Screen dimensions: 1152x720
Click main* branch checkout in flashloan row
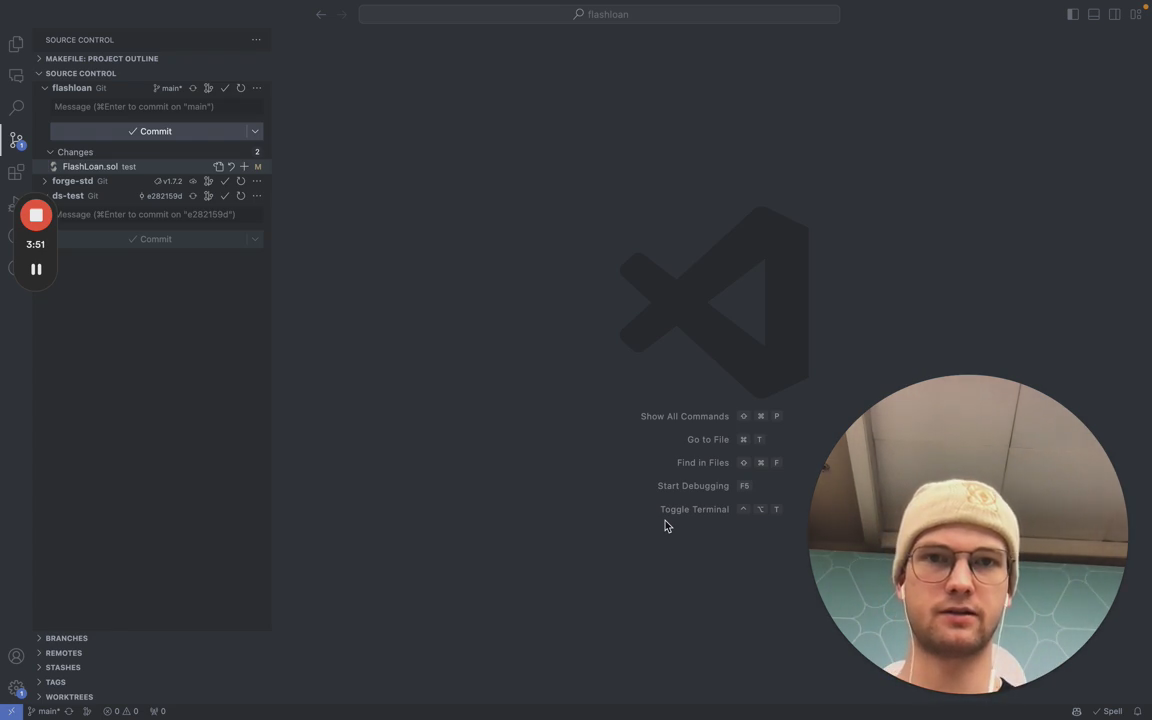[x=168, y=88]
